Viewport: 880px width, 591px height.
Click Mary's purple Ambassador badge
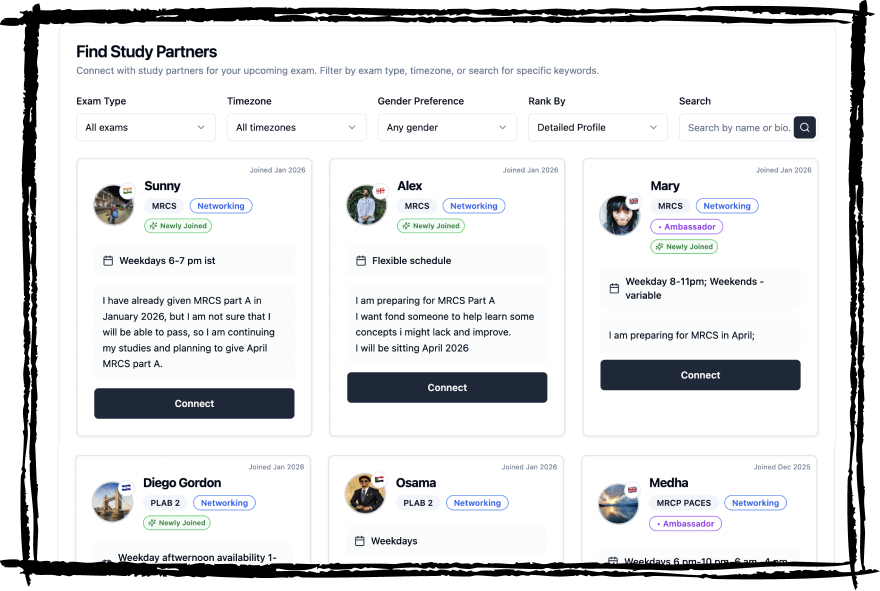686,227
